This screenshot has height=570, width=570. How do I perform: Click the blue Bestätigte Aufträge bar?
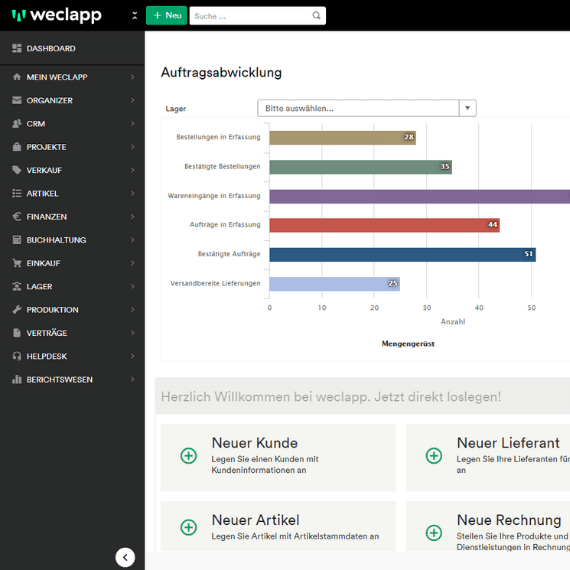point(403,254)
